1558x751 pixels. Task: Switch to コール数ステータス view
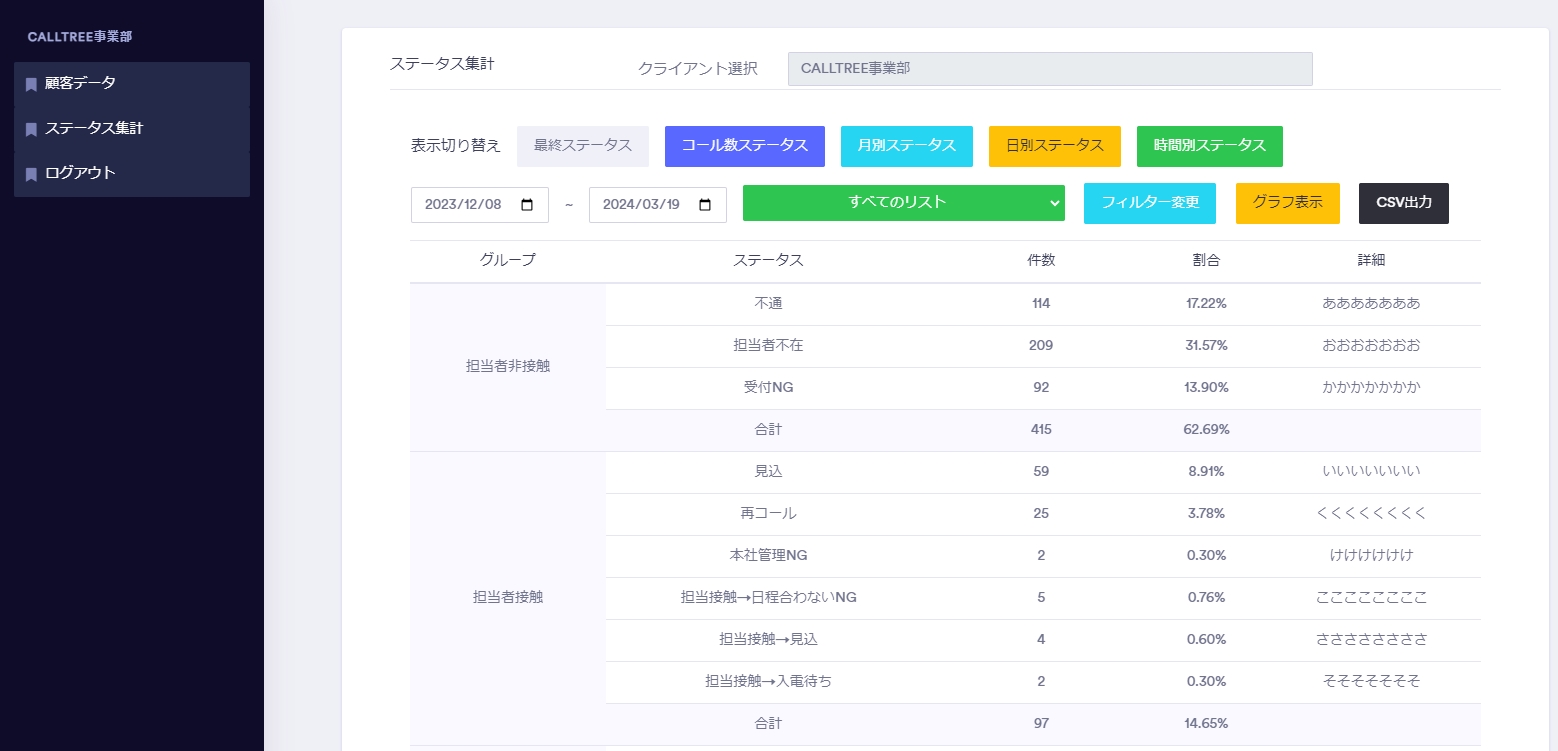coord(745,146)
